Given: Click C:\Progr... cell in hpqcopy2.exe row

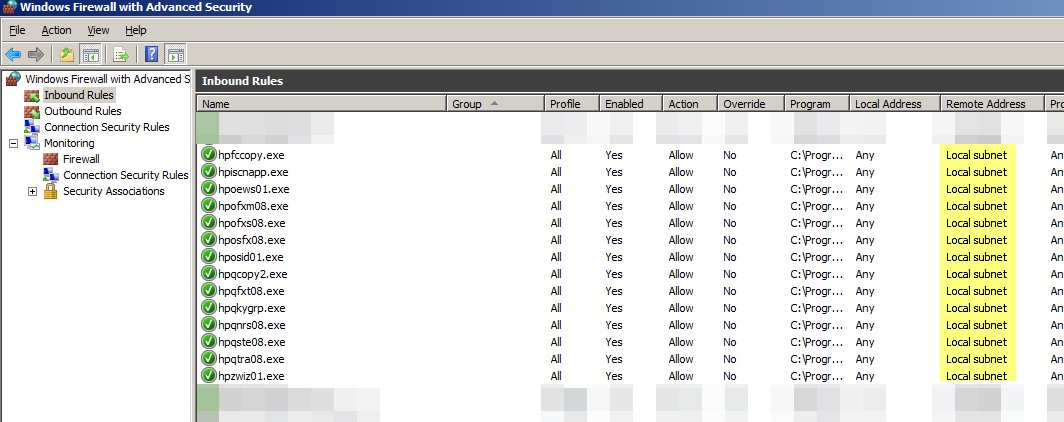Looking at the screenshot, I should 817,273.
